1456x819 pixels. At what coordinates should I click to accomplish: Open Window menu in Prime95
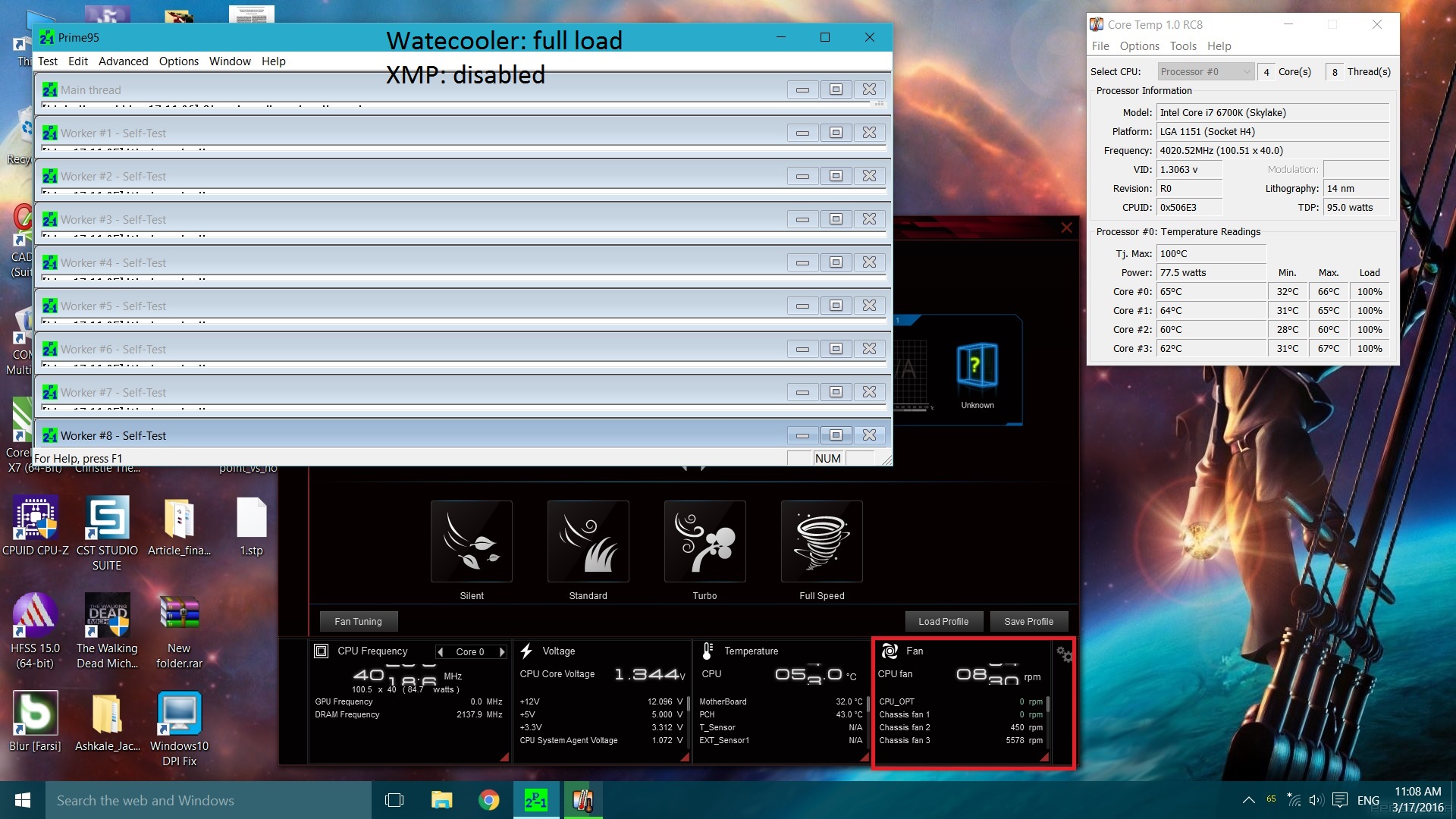click(230, 61)
